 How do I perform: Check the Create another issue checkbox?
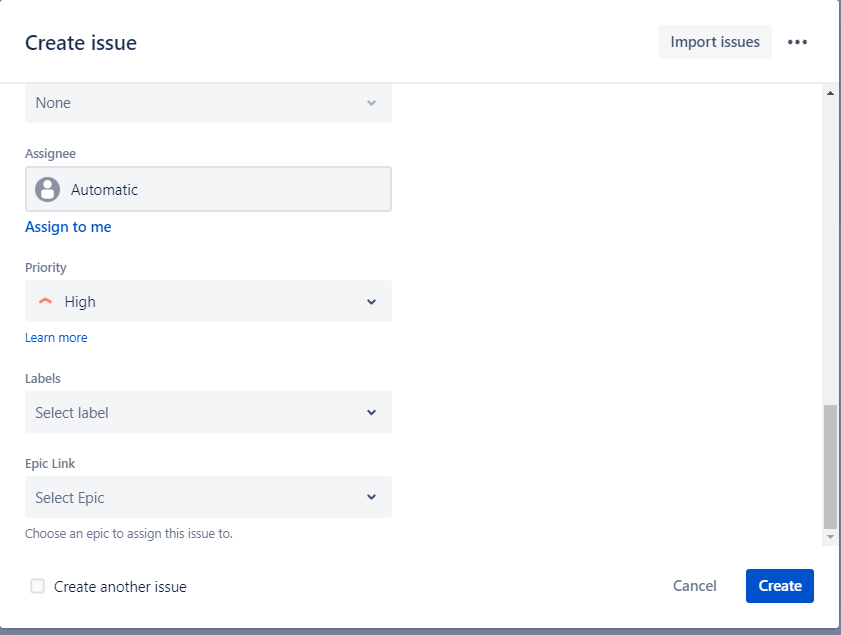[x=38, y=586]
